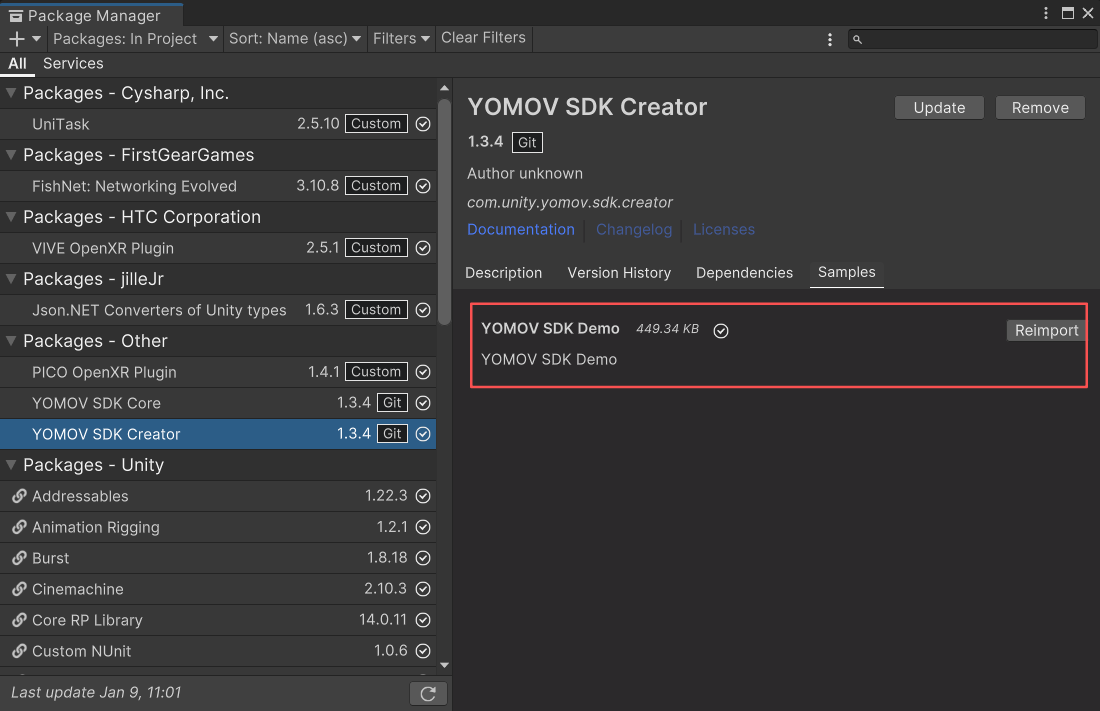Select the VIVE OpenXR Plugin package
Screen dimensions: 1100x711
[218, 248]
